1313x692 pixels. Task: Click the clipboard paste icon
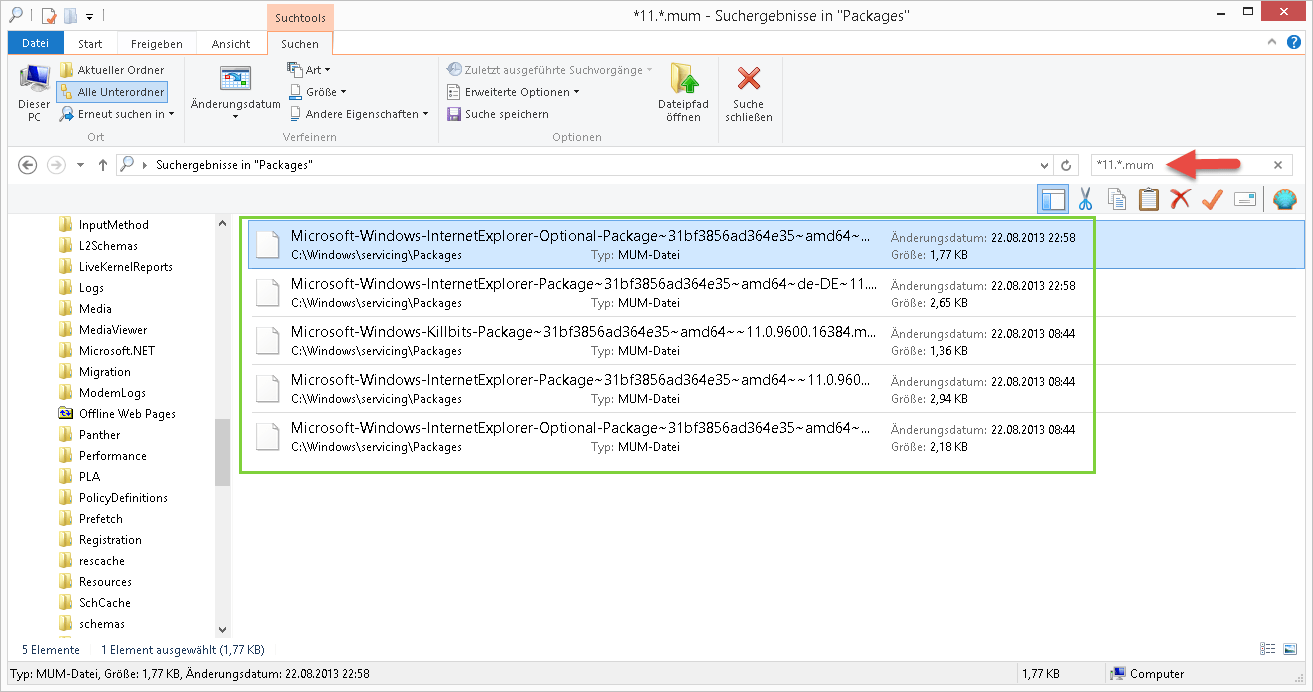pyautogui.click(x=1149, y=199)
